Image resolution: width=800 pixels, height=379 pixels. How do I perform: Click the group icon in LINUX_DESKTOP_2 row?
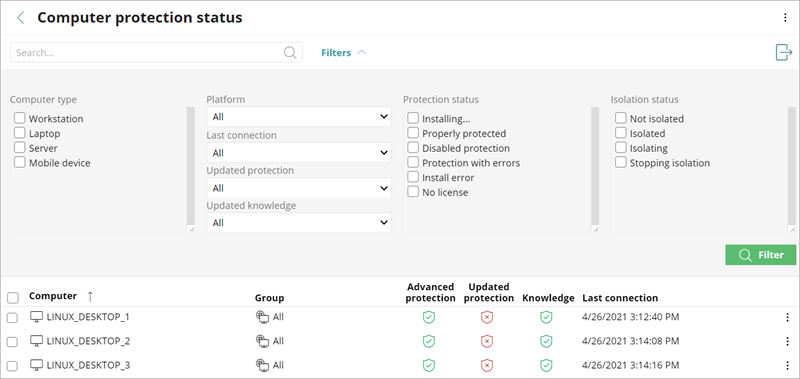point(262,341)
